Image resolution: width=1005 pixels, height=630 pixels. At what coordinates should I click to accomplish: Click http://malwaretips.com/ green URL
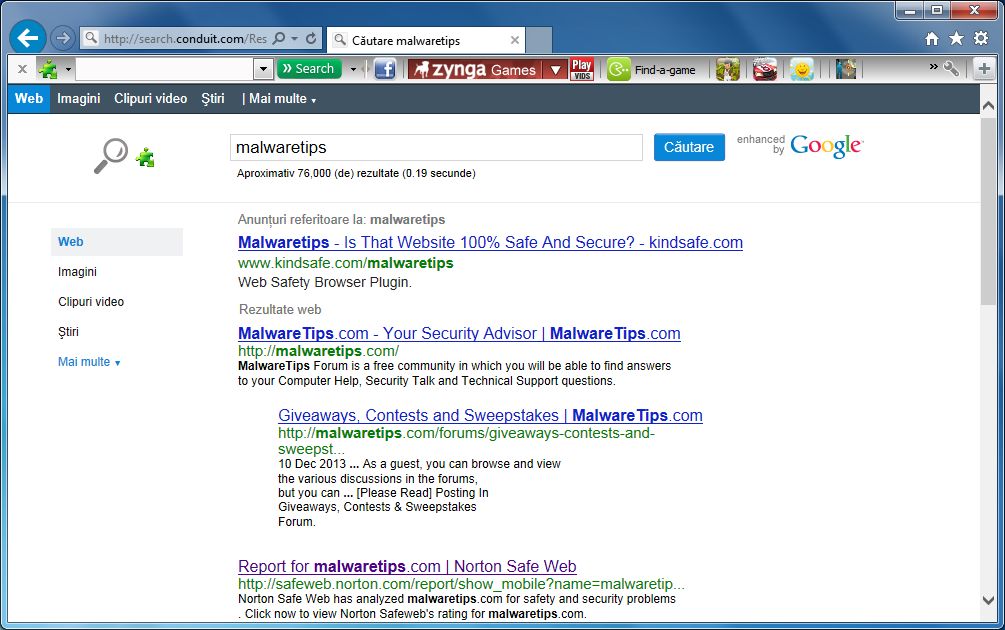pyautogui.click(x=319, y=351)
